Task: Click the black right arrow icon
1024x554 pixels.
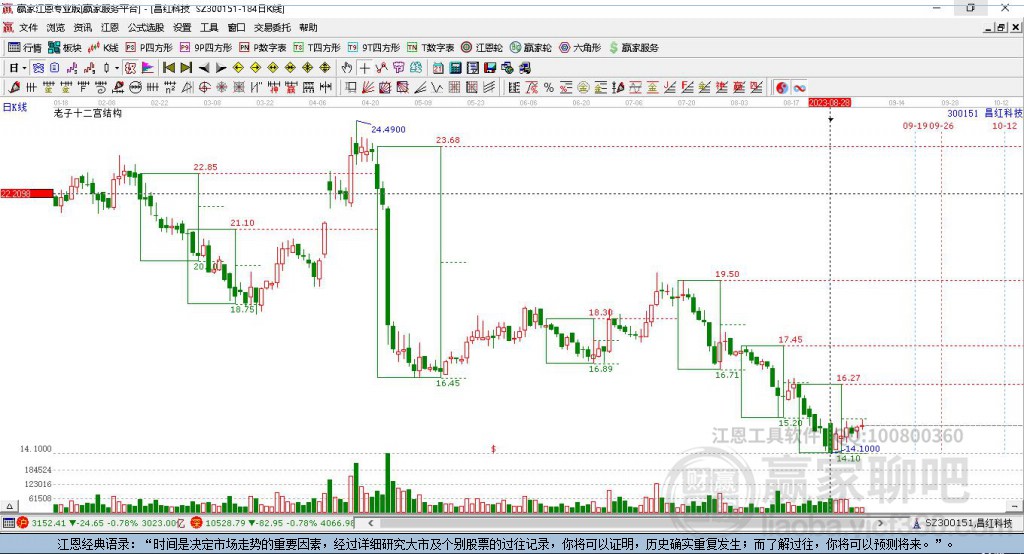Action: click(x=221, y=67)
